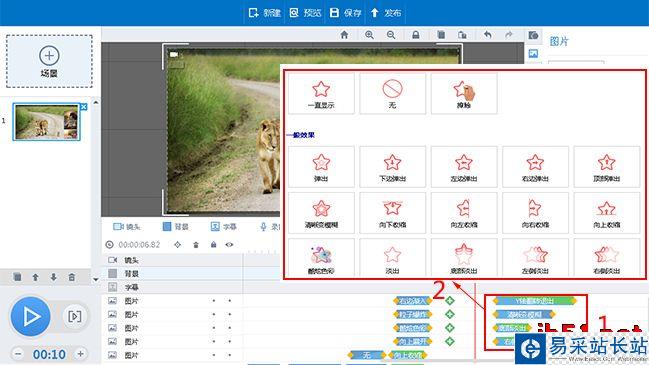Select scene 1 thumbnail with lion
The width and height of the screenshot is (649, 365).
(x=46, y=122)
